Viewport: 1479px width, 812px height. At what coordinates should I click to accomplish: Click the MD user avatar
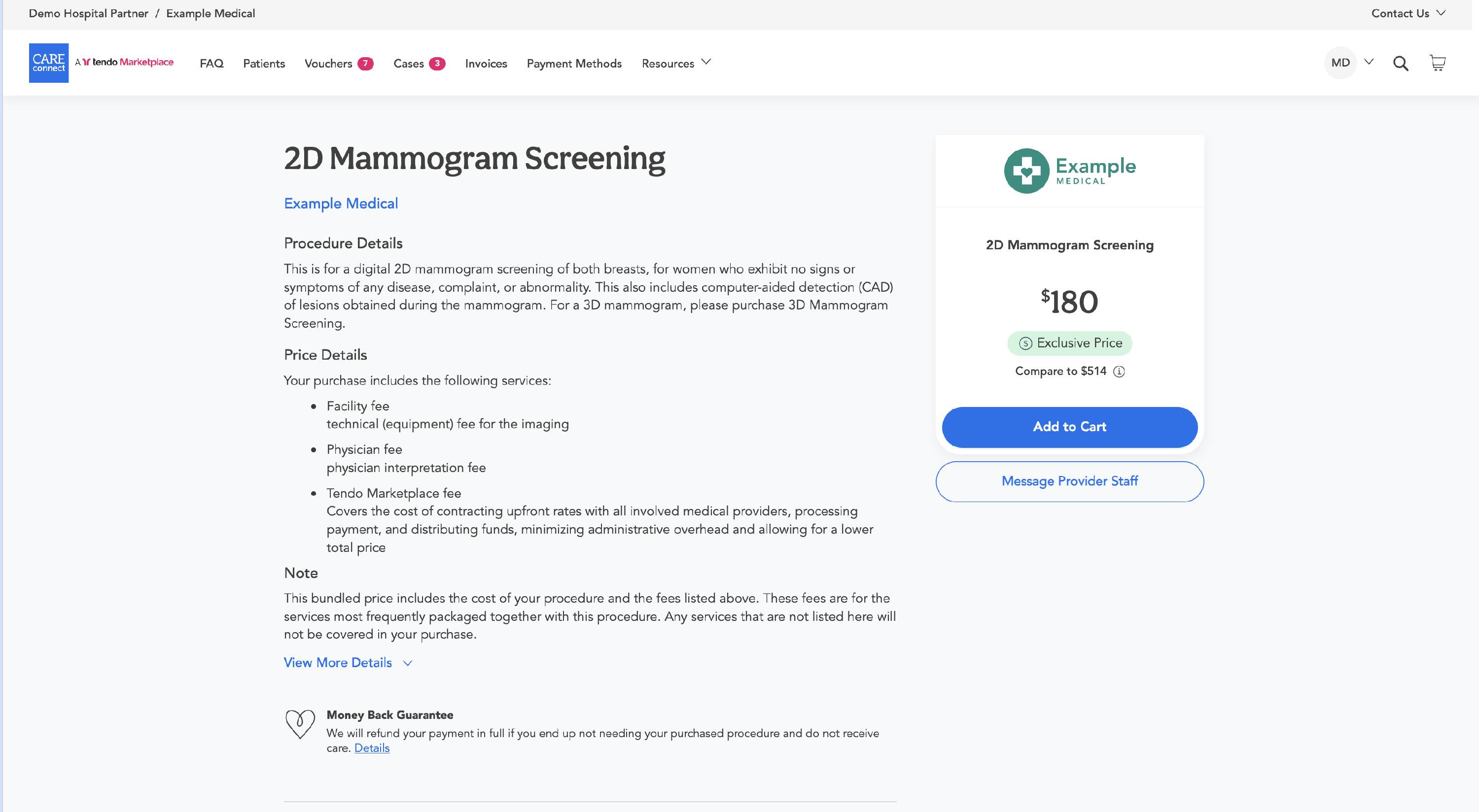[x=1340, y=63]
